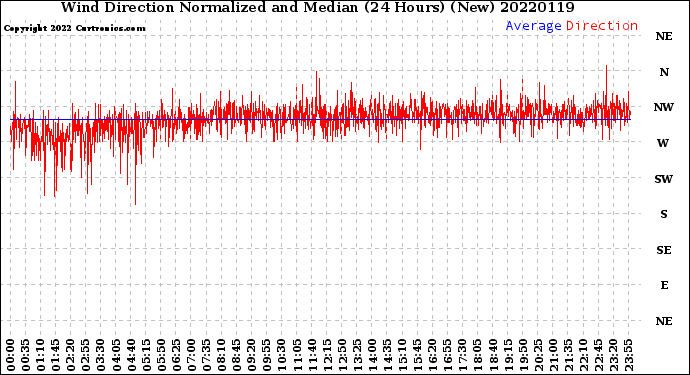Click the 06:25 time label
690x375 pixels.
(x=176, y=355)
